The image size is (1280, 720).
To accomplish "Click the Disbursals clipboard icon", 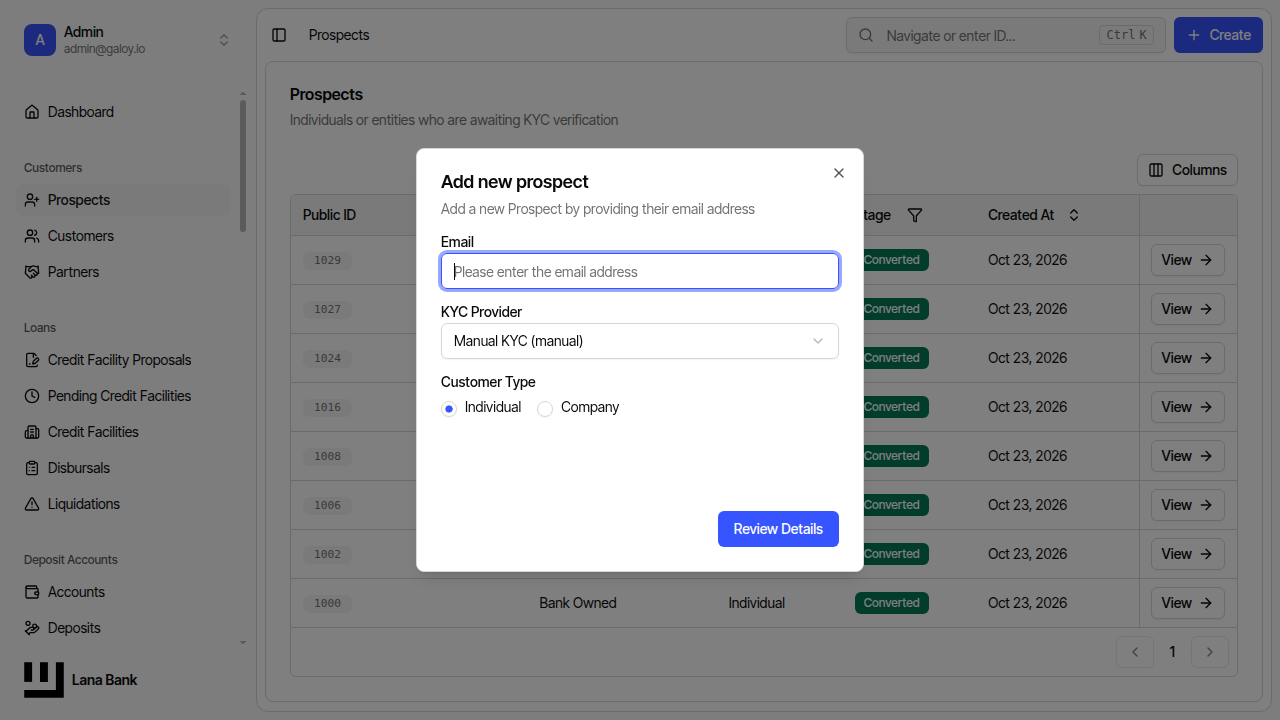I will pyautogui.click(x=32, y=468).
